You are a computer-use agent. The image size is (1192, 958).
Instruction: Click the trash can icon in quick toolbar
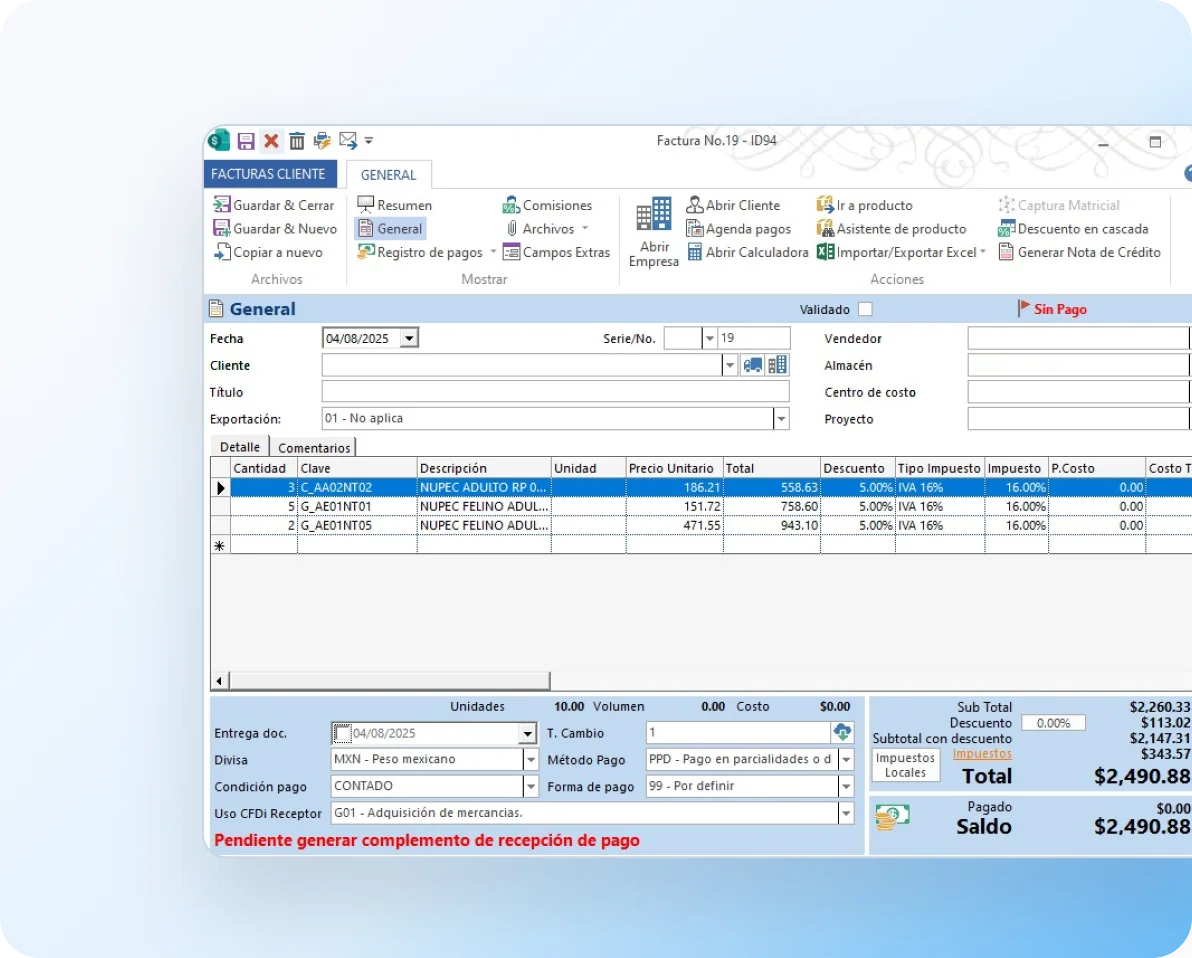coord(297,141)
